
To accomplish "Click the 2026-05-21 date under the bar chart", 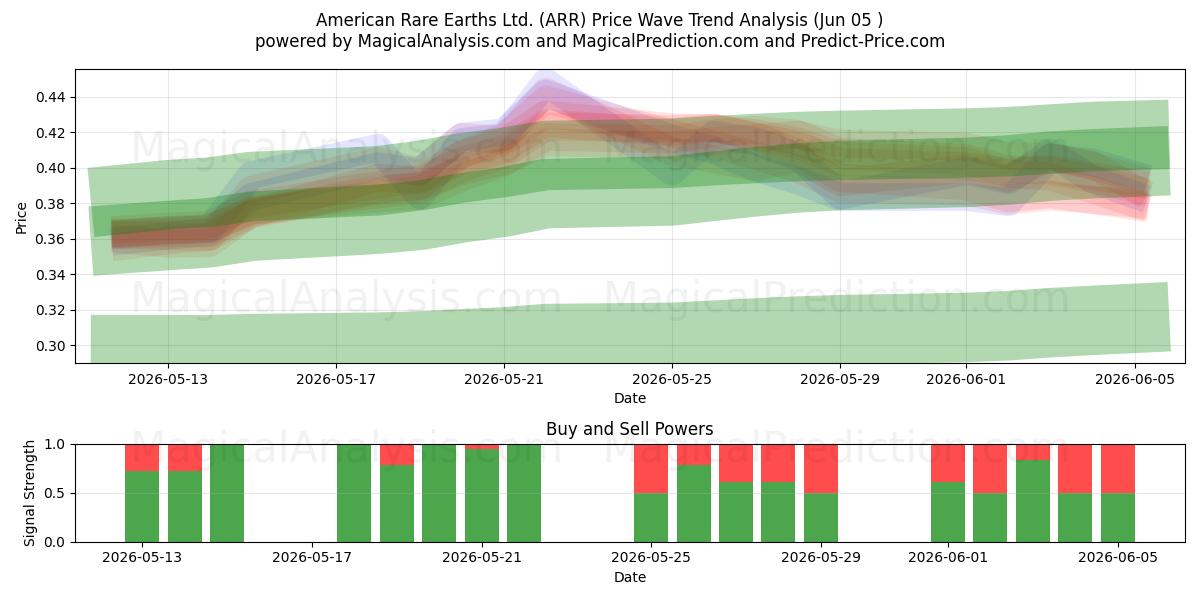I will pyautogui.click(x=482, y=558).
